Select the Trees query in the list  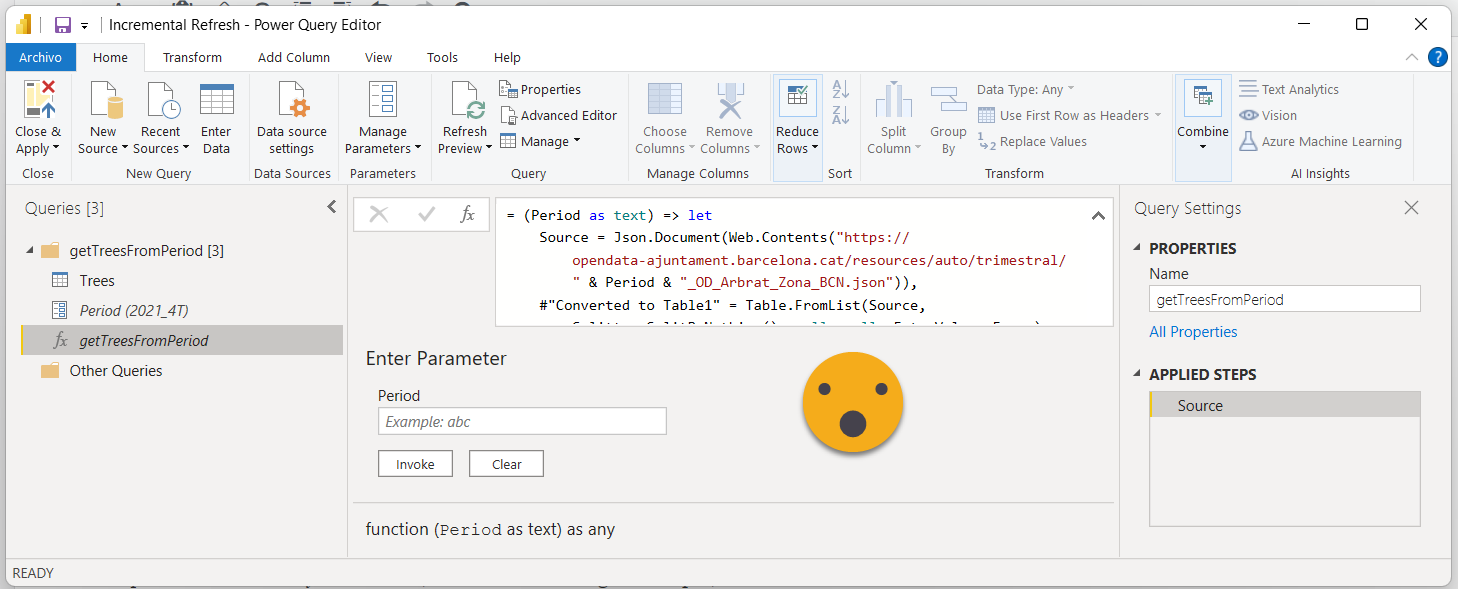[97, 281]
